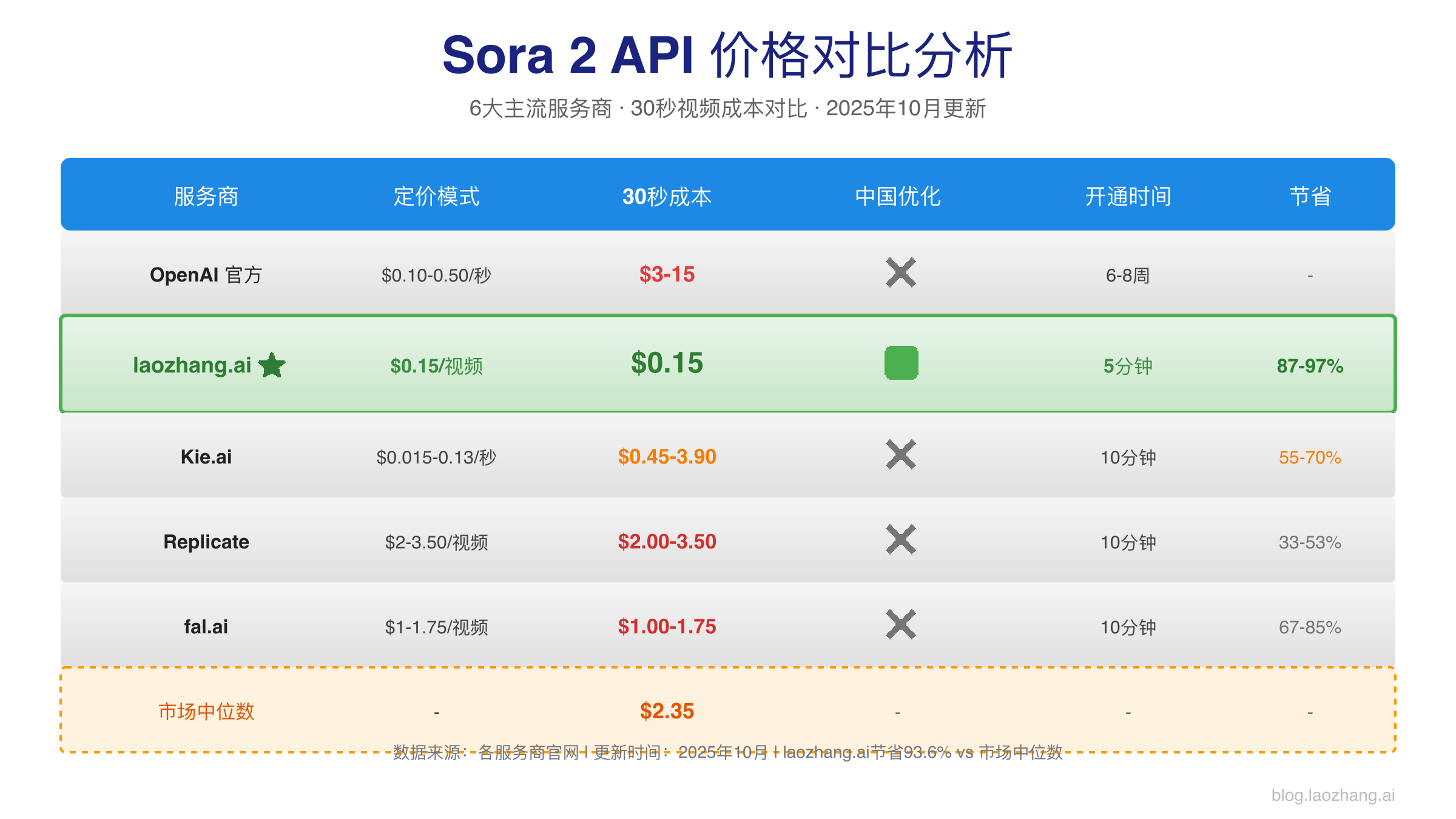The image size is (1456, 819).
Task: Click the X mark in Kie.ai row
Action: pyautogui.click(x=900, y=455)
